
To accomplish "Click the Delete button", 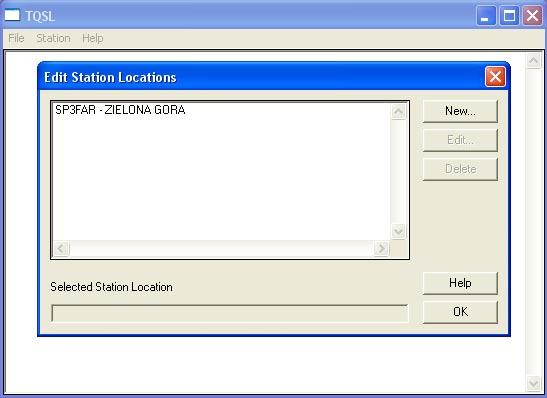I will point(460,169).
